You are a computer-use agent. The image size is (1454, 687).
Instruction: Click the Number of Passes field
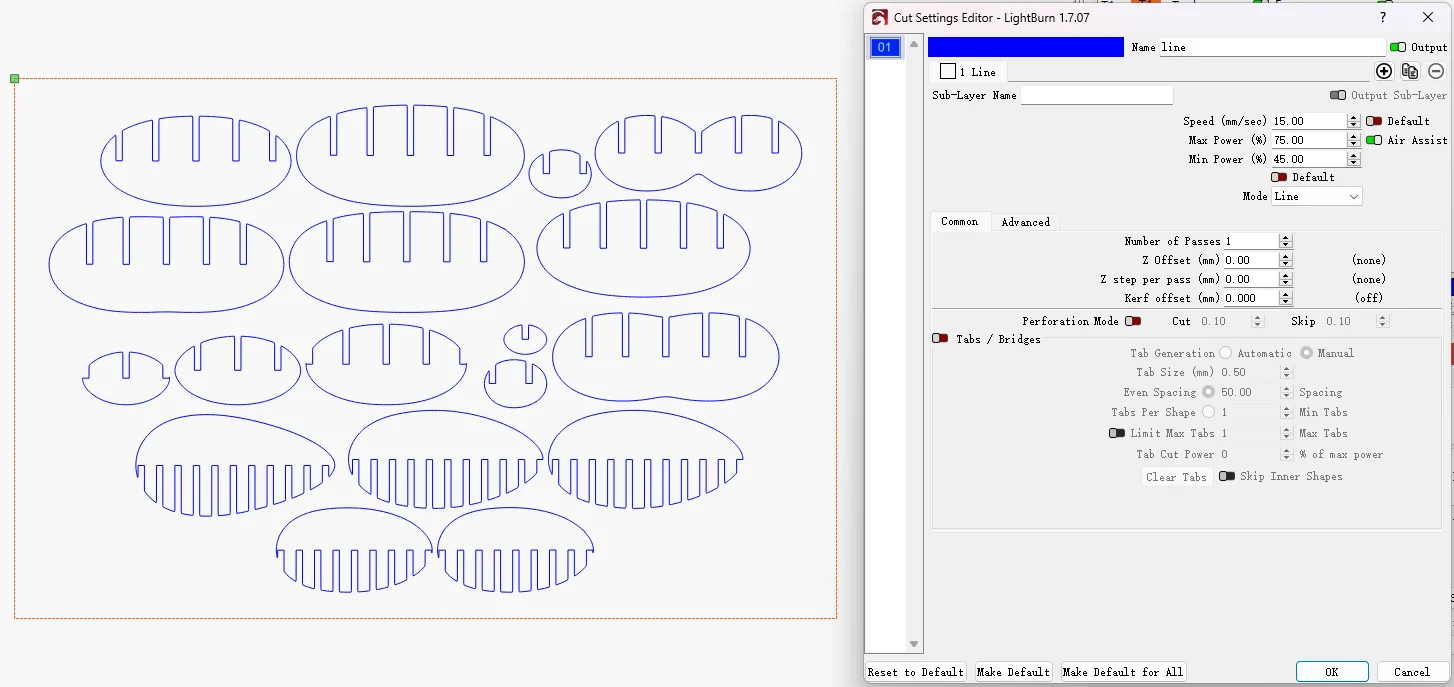[1252, 241]
